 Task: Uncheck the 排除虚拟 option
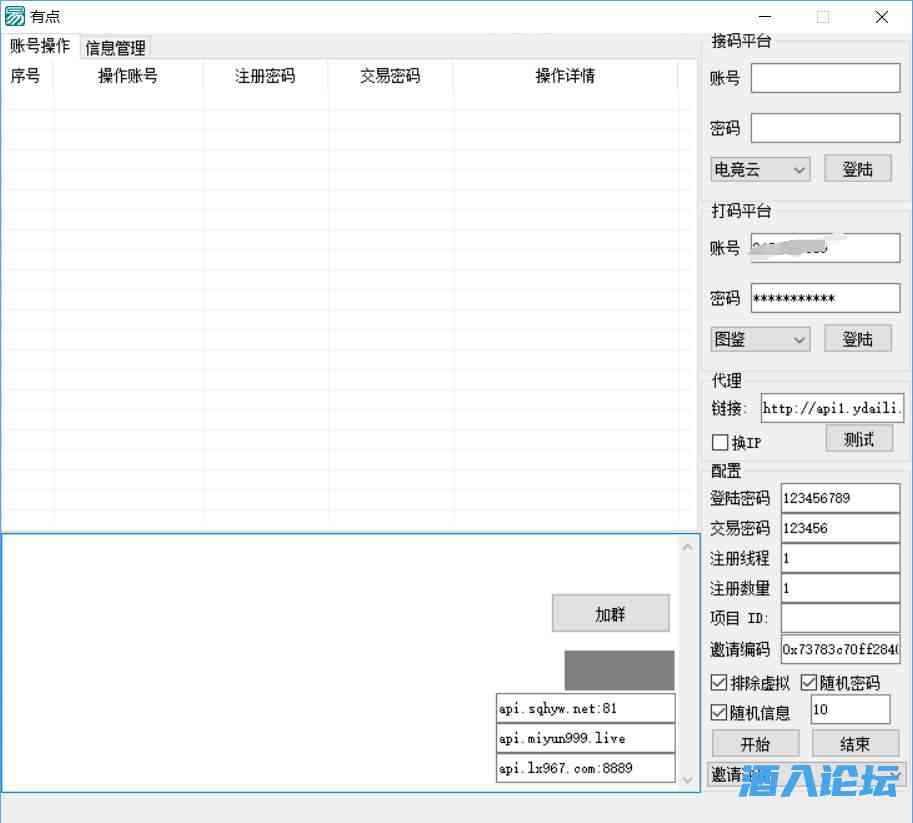tap(719, 683)
